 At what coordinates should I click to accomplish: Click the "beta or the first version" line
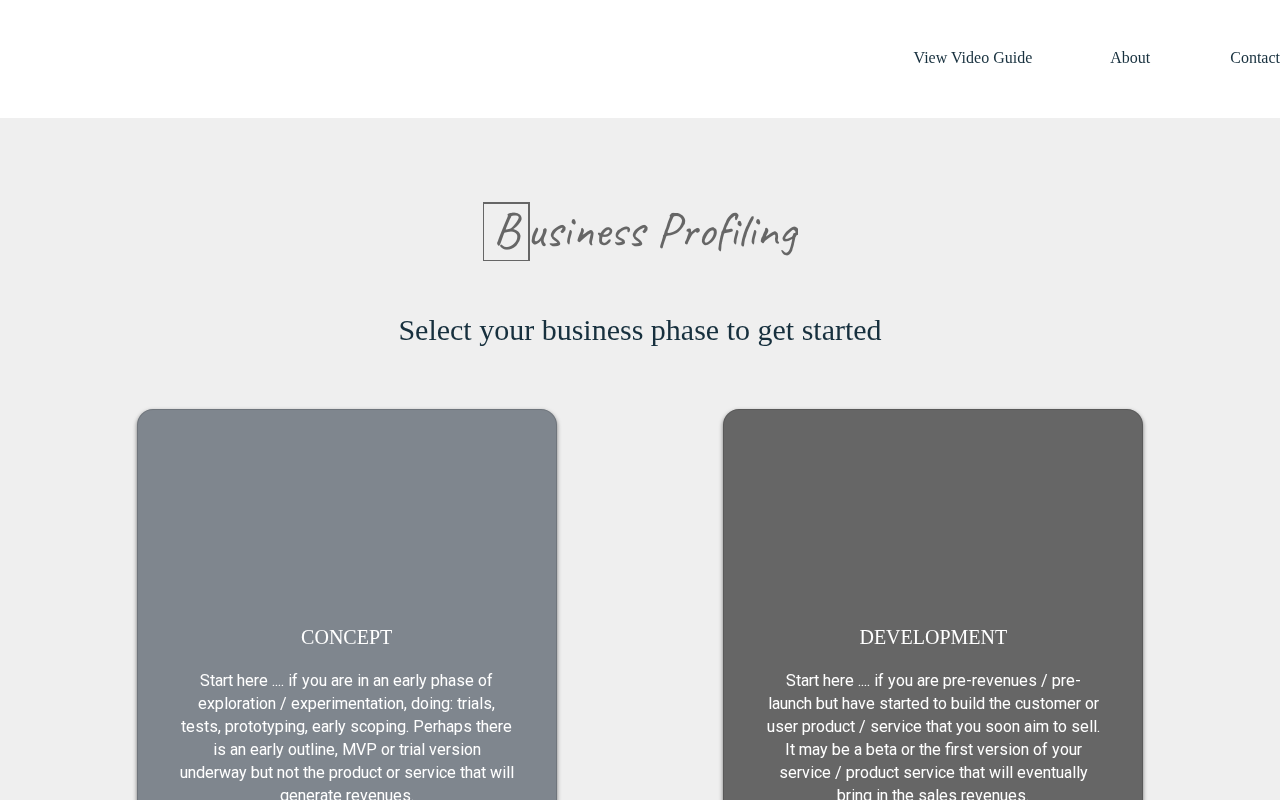coord(932,750)
